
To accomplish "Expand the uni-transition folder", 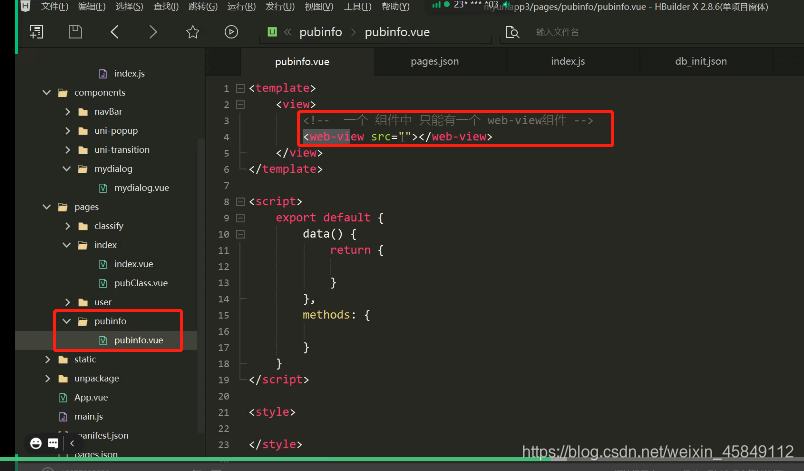I will tap(67, 150).
